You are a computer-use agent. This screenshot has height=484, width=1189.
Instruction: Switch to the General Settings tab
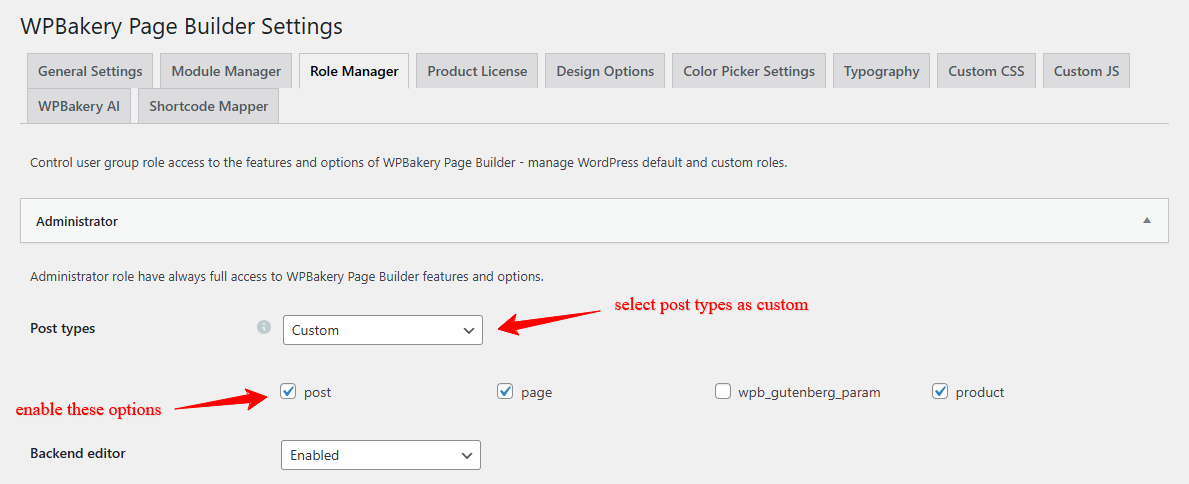(90, 71)
